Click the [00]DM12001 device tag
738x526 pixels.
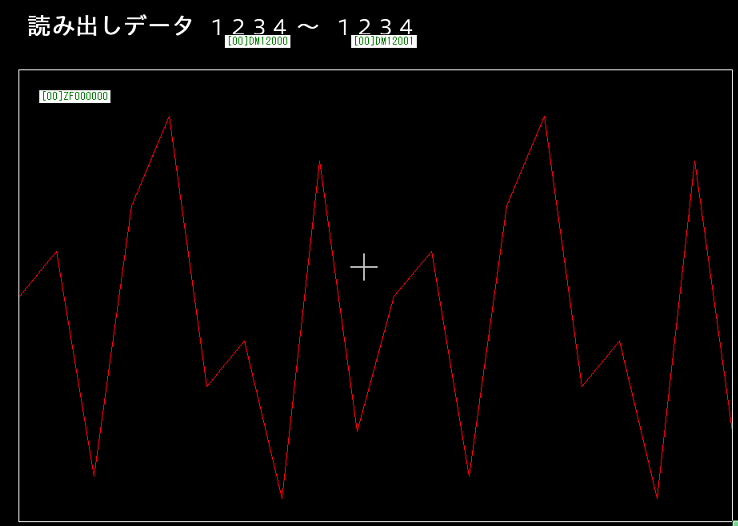click(384, 41)
